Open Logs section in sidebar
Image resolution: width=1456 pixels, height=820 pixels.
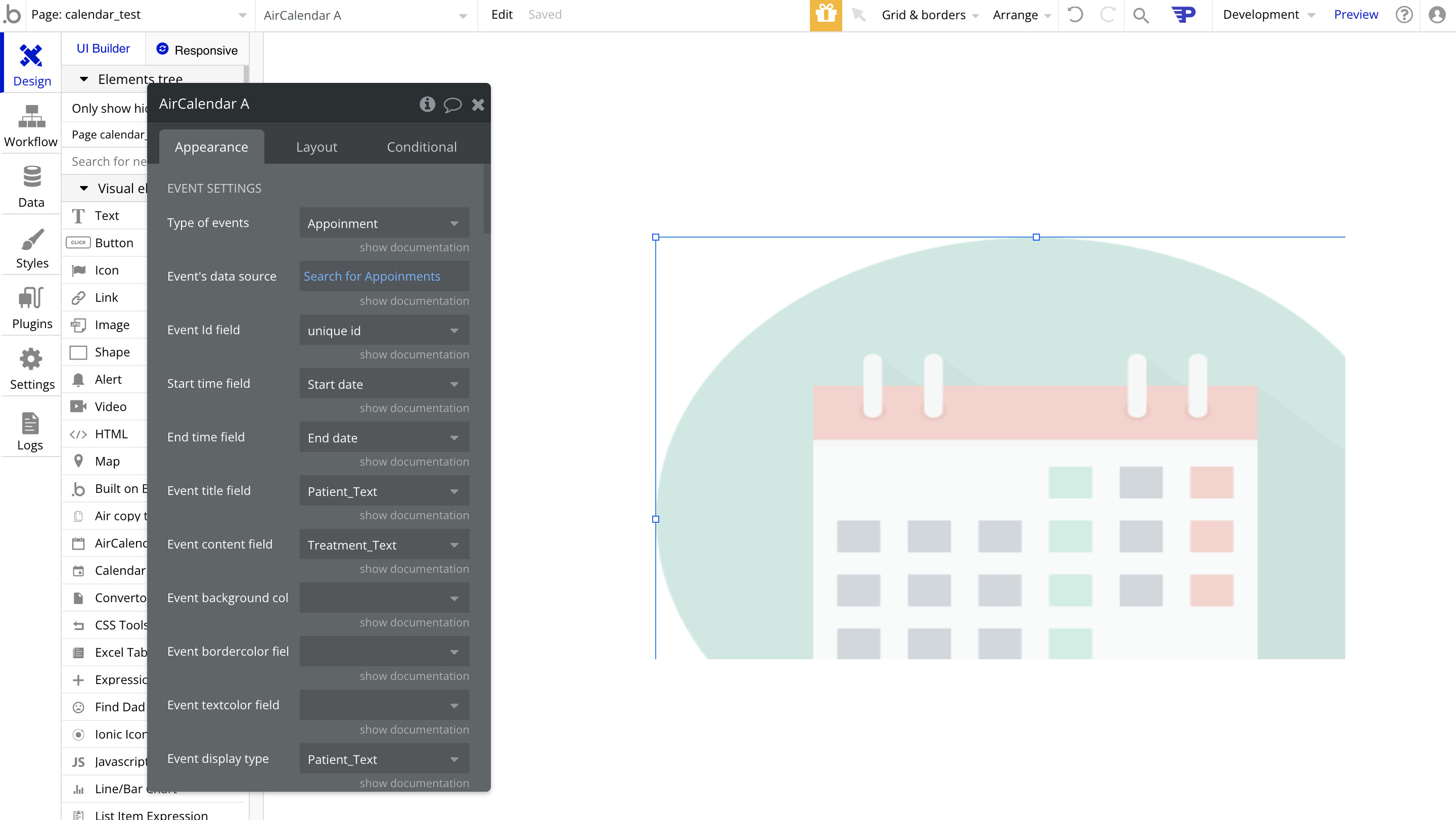pyautogui.click(x=30, y=431)
